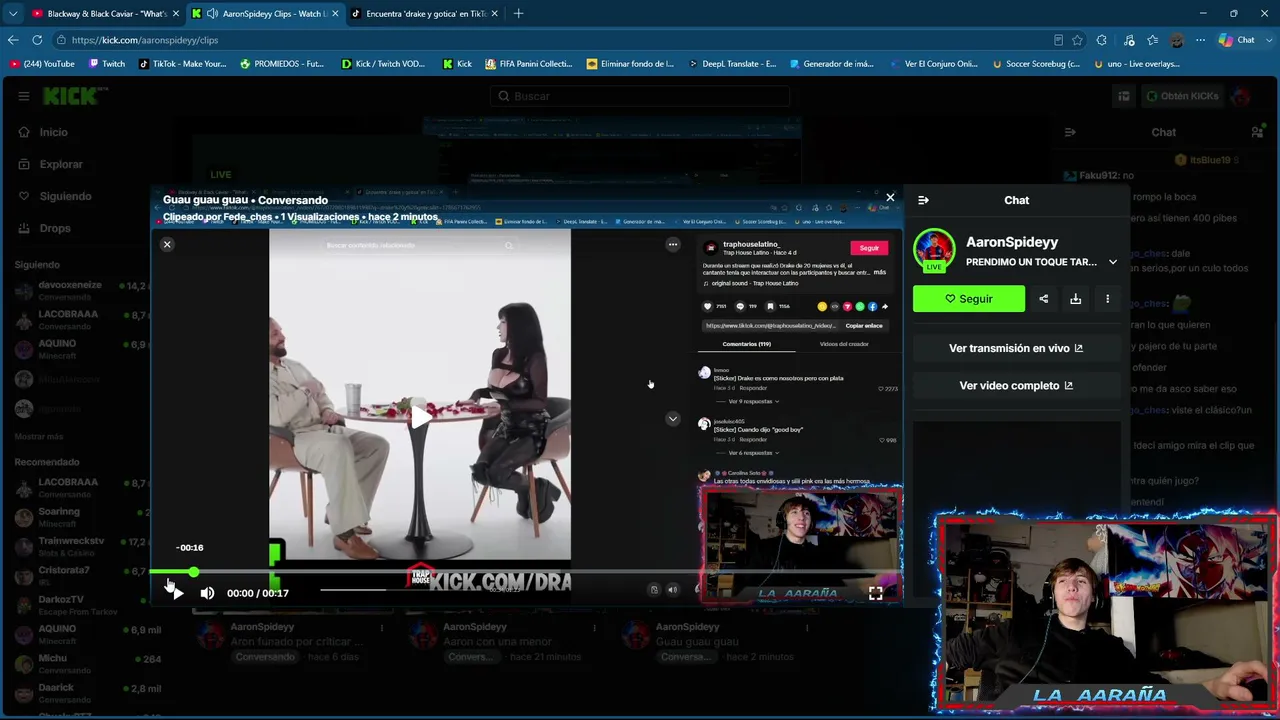Open the 'uno - Live overlays' bookmark
1280x720 pixels.
pyautogui.click(x=1137, y=64)
